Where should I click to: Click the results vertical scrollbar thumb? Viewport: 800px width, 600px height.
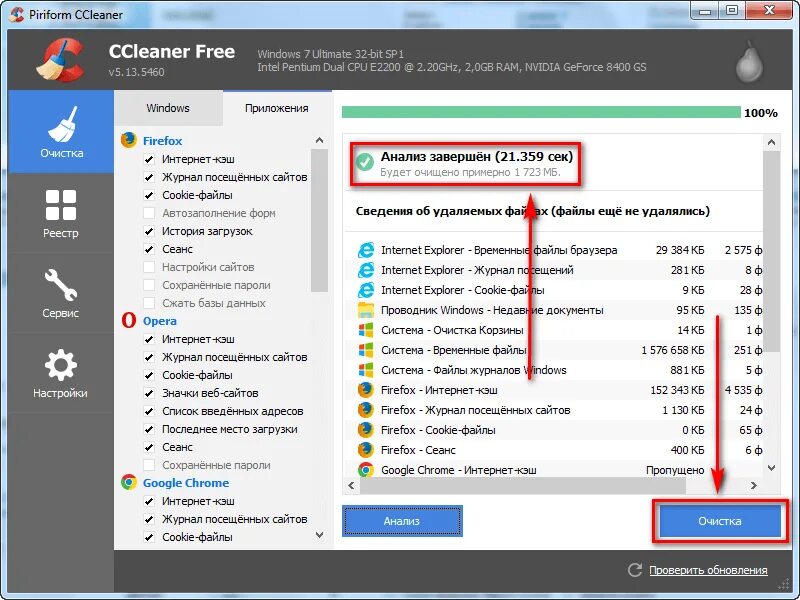[x=771, y=251]
